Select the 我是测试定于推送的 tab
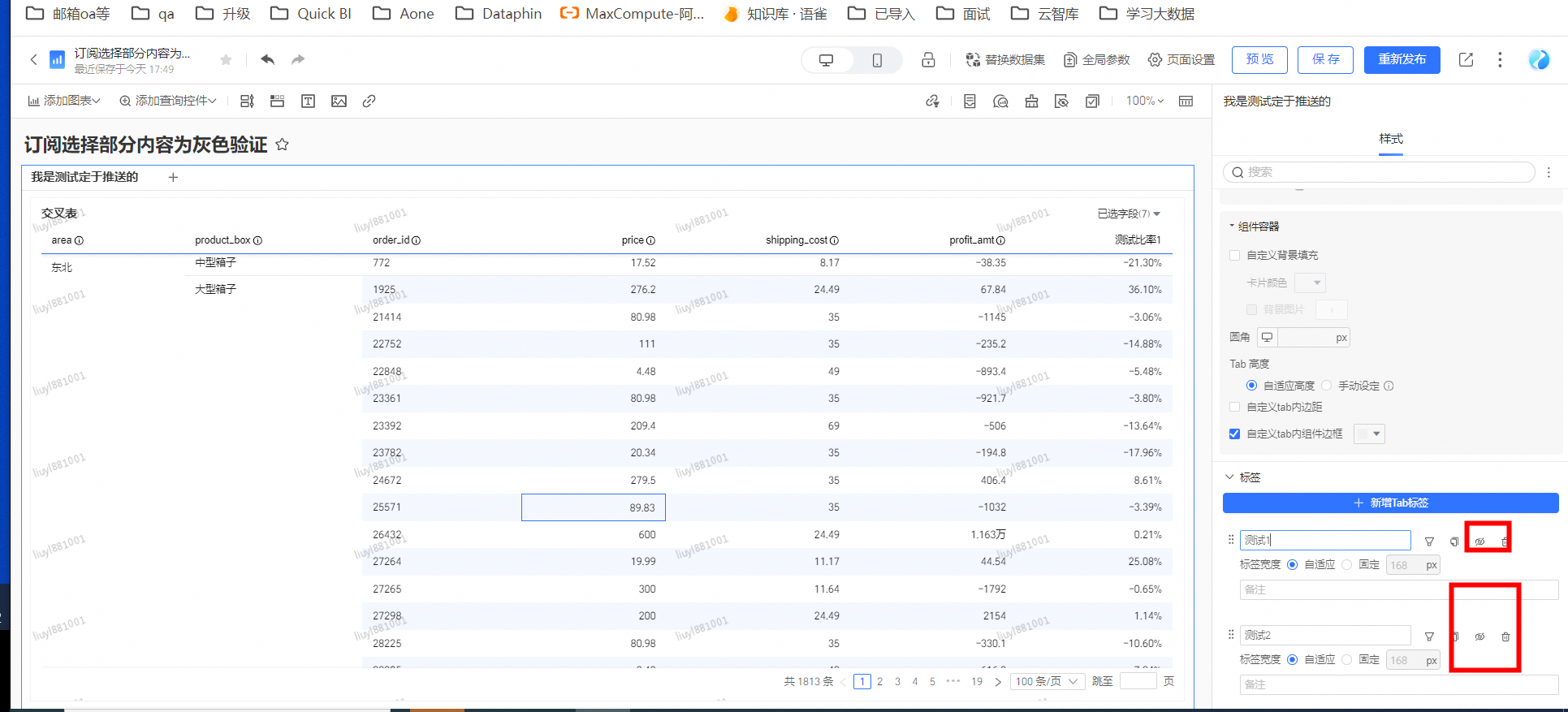Image resolution: width=1568 pixels, height=712 pixels. 84,177
